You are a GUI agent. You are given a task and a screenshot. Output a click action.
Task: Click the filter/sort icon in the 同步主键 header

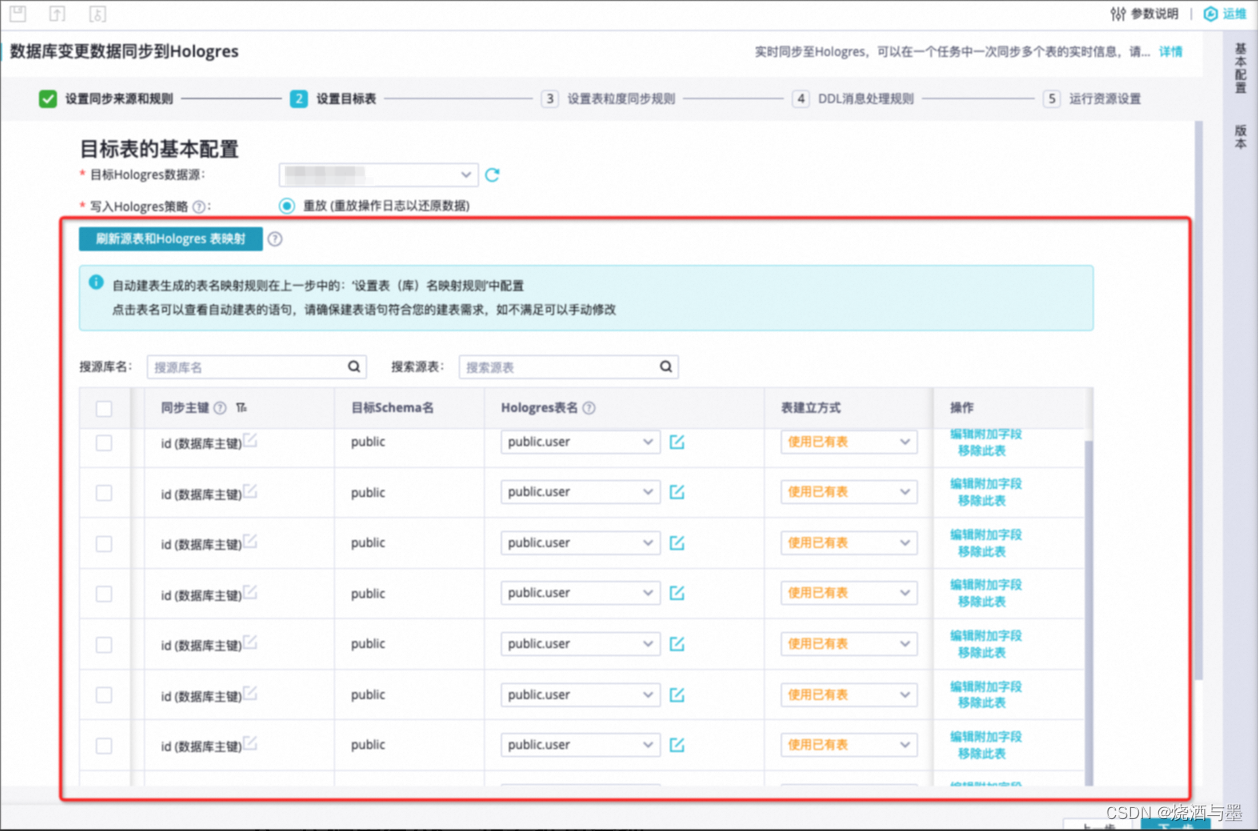[241, 408]
